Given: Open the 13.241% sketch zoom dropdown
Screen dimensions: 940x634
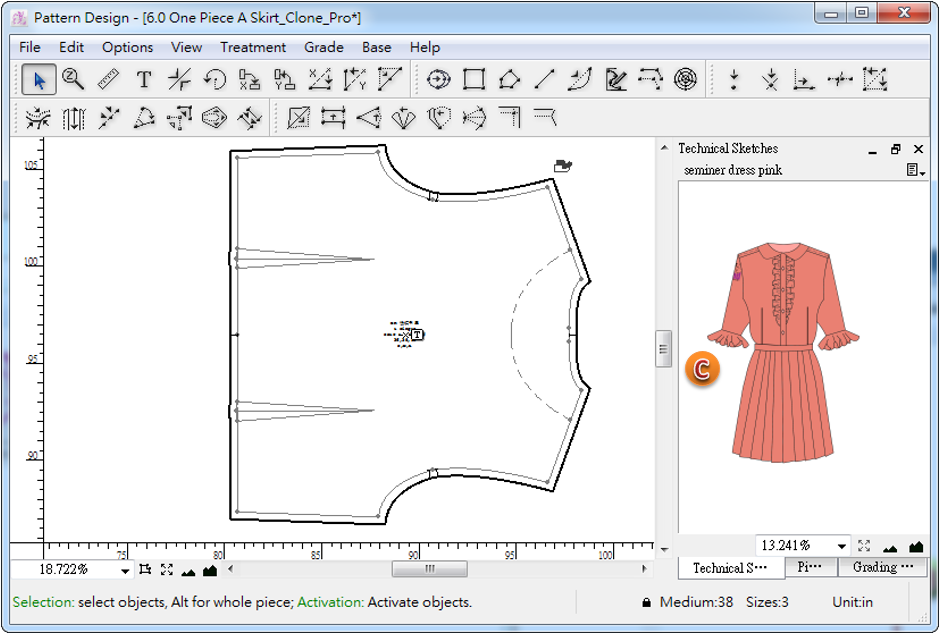Looking at the screenshot, I should pyautogui.click(x=842, y=546).
